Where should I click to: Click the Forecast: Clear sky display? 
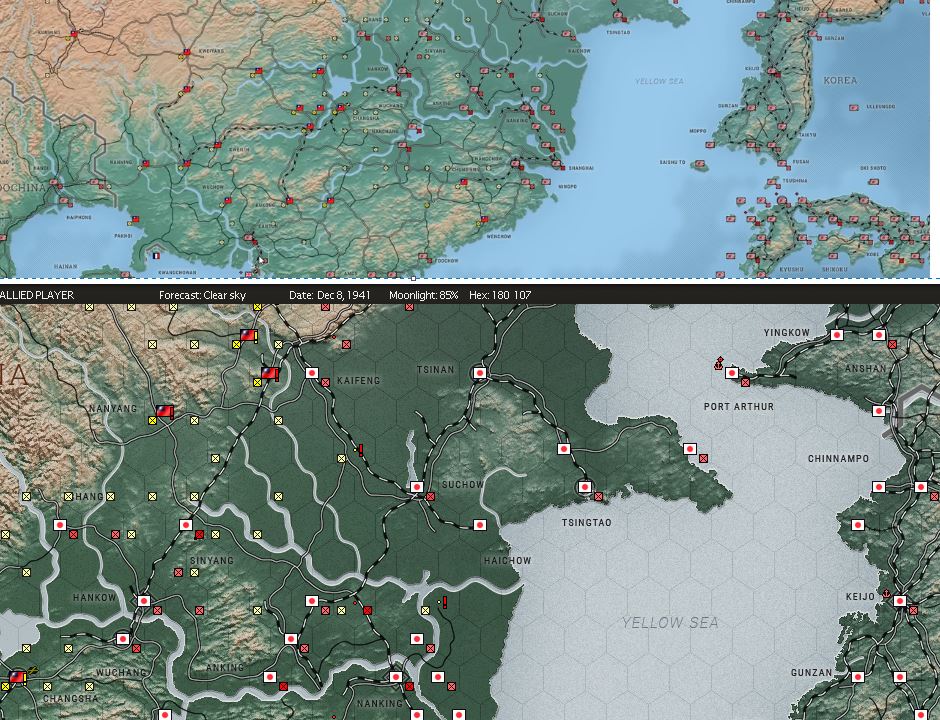203,295
